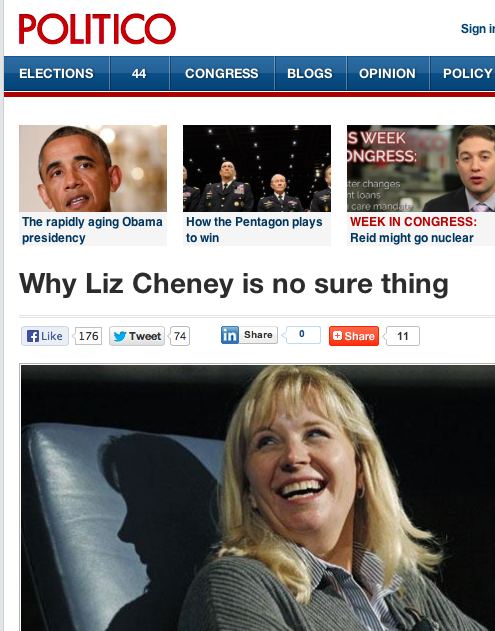Click the Facebook like count 176

88,336
